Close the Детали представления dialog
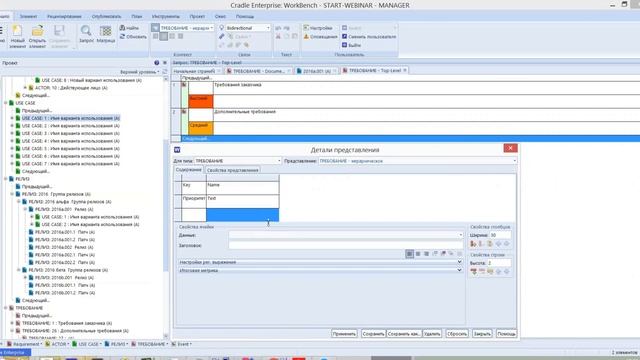This screenshot has width=640, height=360. tap(510, 148)
